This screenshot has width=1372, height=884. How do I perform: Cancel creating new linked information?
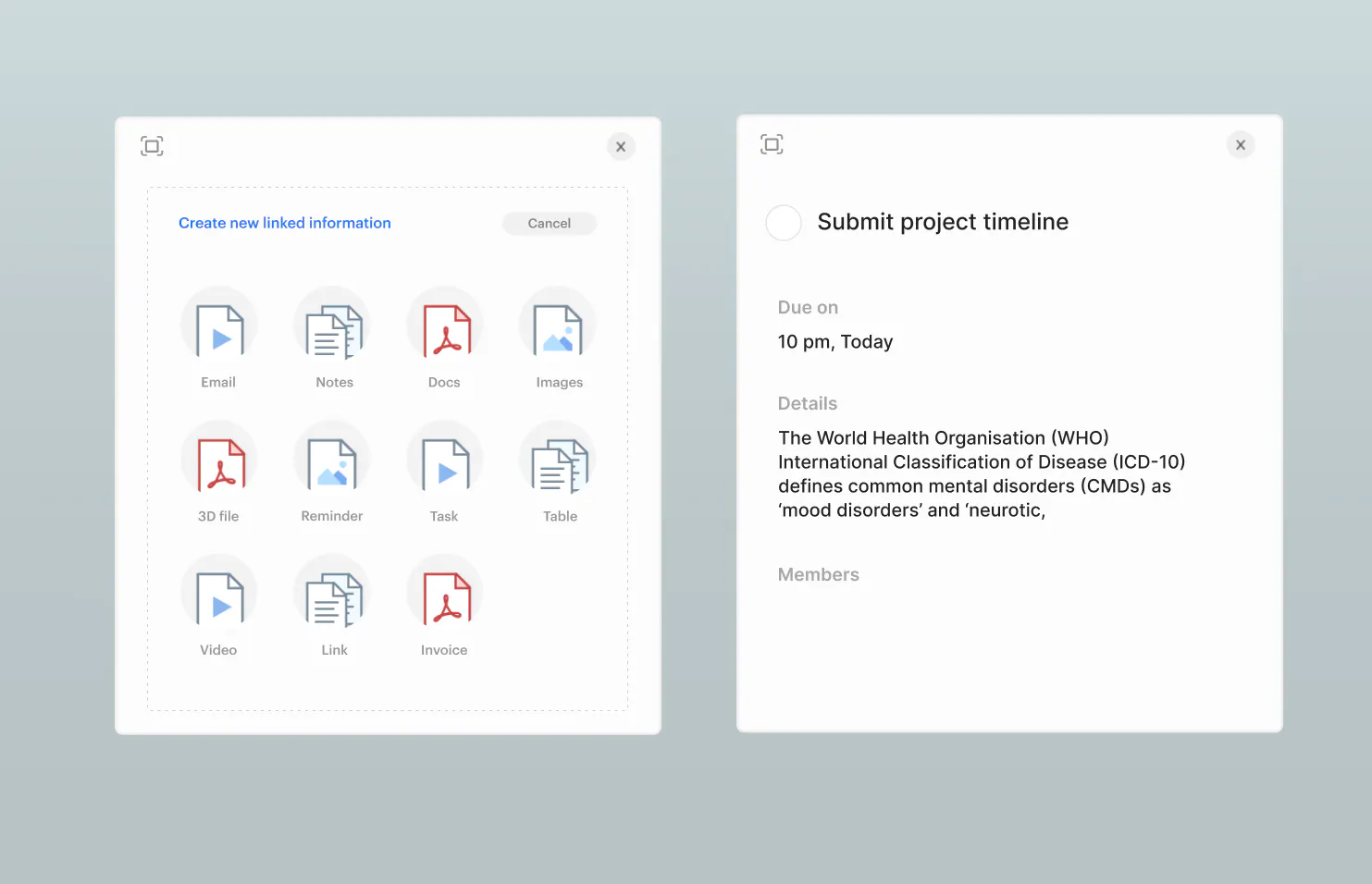pyautogui.click(x=550, y=224)
